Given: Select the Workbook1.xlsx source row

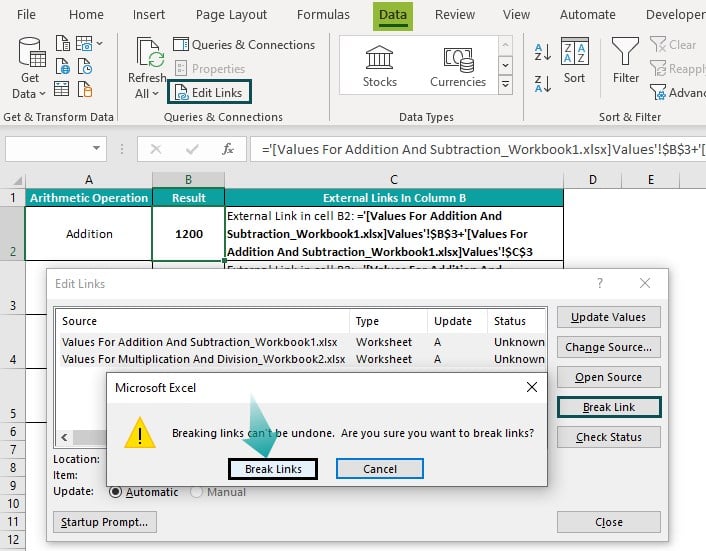Looking at the screenshot, I should click(x=303, y=342).
